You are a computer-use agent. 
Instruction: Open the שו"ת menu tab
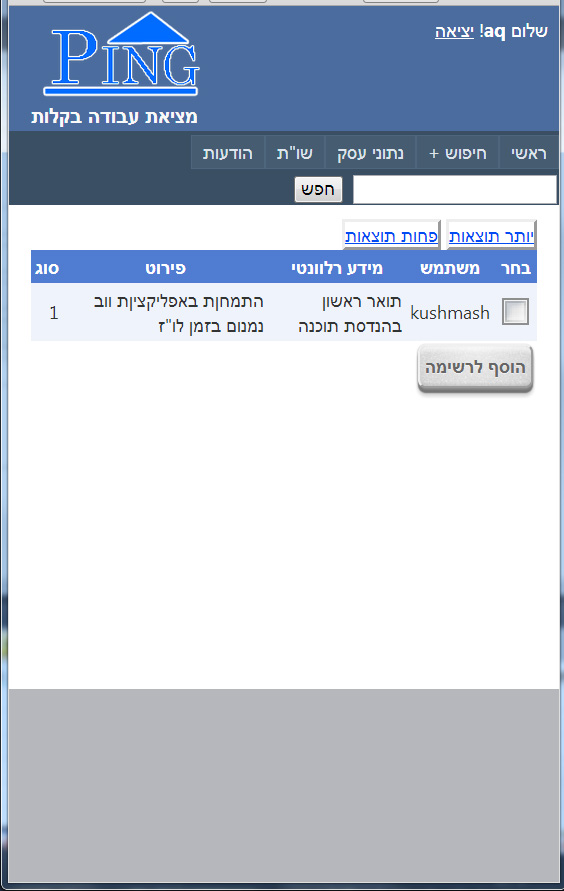pos(294,153)
